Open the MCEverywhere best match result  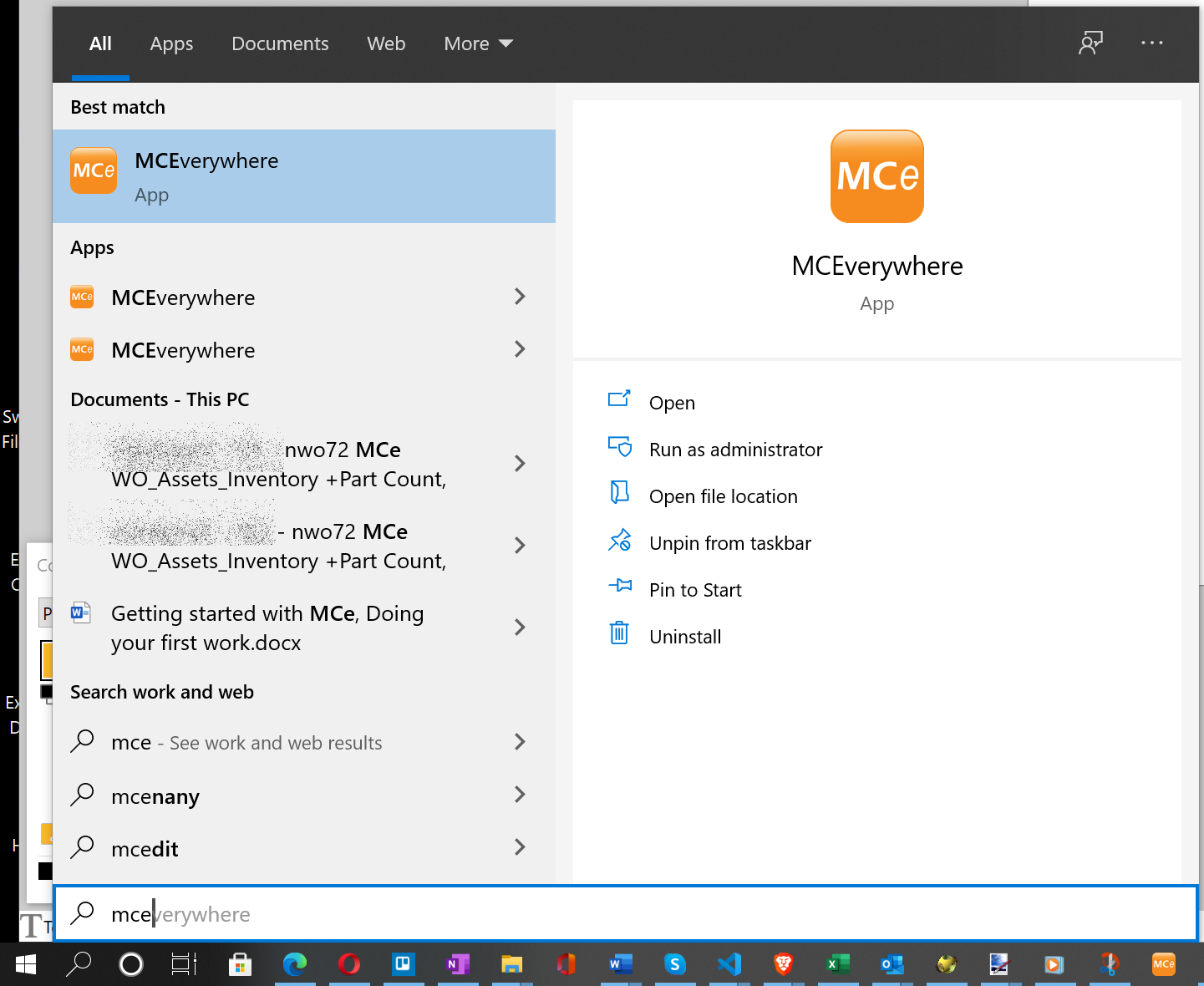click(304, 176)
